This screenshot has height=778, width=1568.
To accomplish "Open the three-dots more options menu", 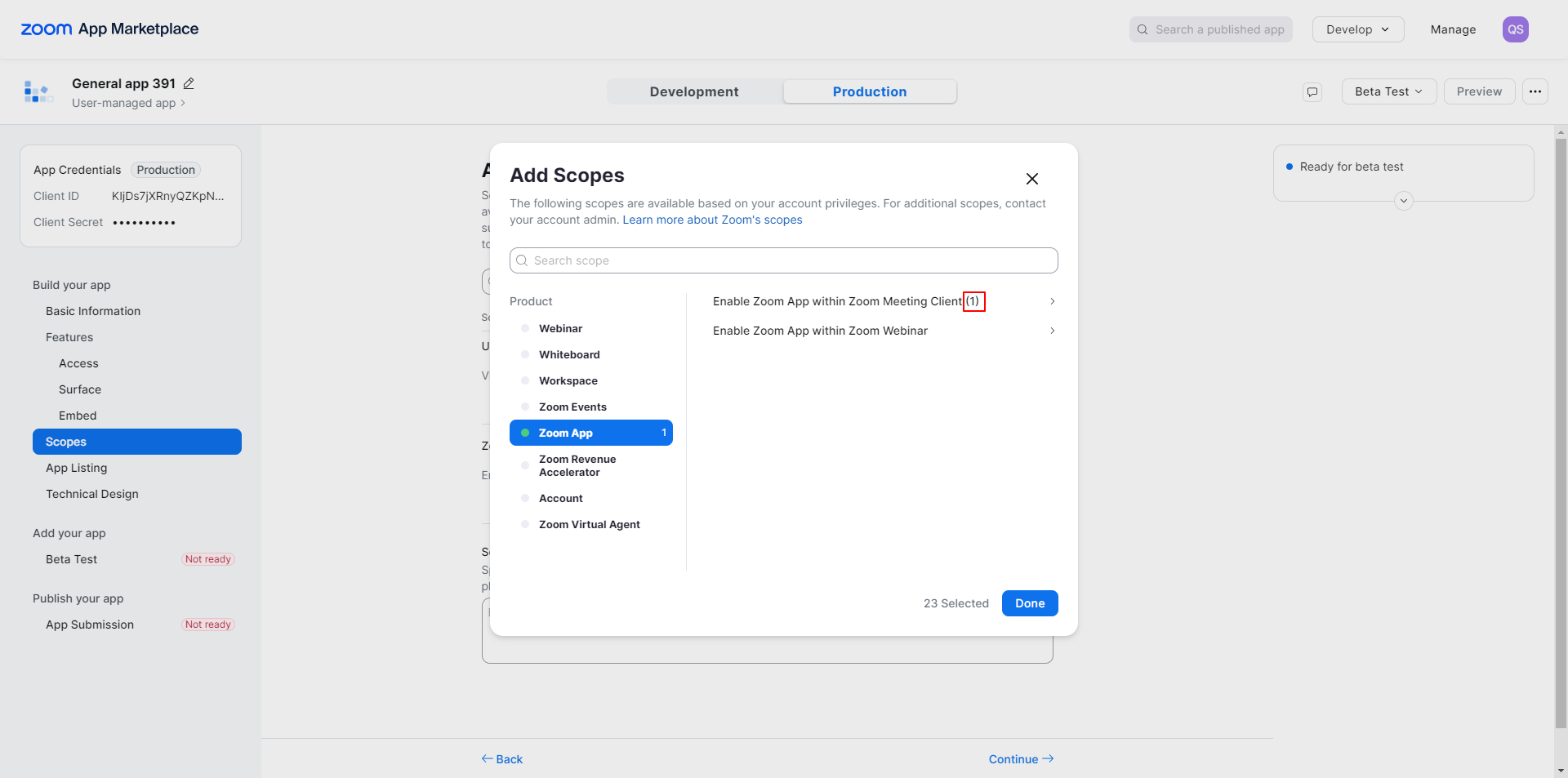I will 1535,91.
